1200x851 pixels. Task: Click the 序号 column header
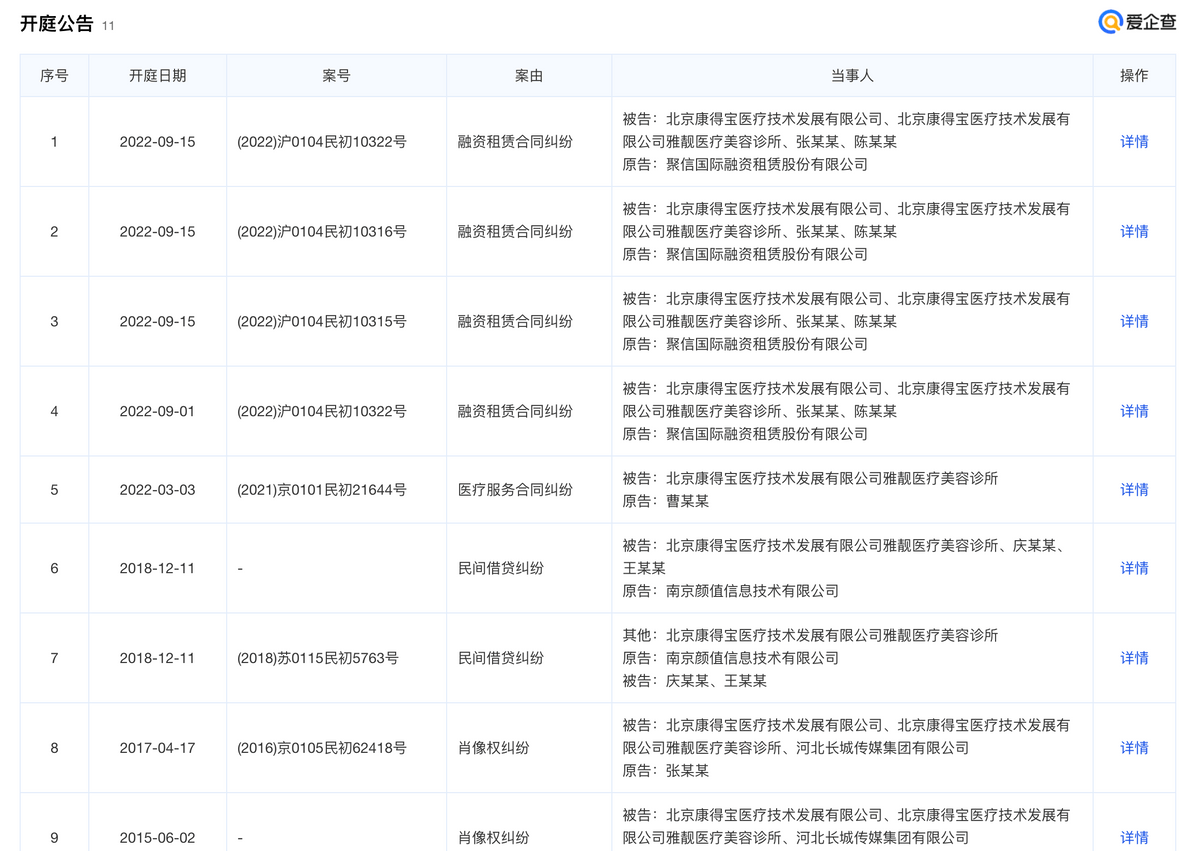pos(54,75)
